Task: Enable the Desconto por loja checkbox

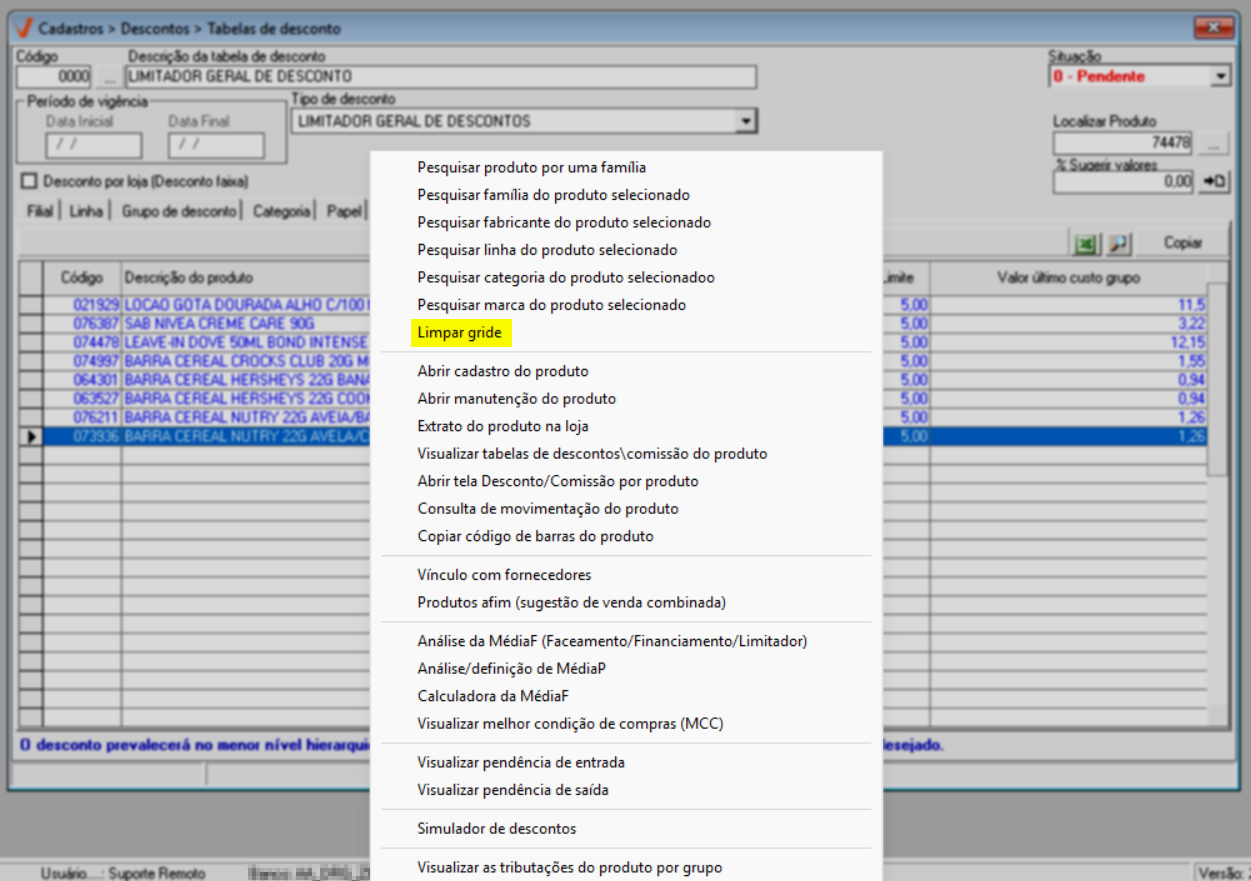Action: click(28, 181)
